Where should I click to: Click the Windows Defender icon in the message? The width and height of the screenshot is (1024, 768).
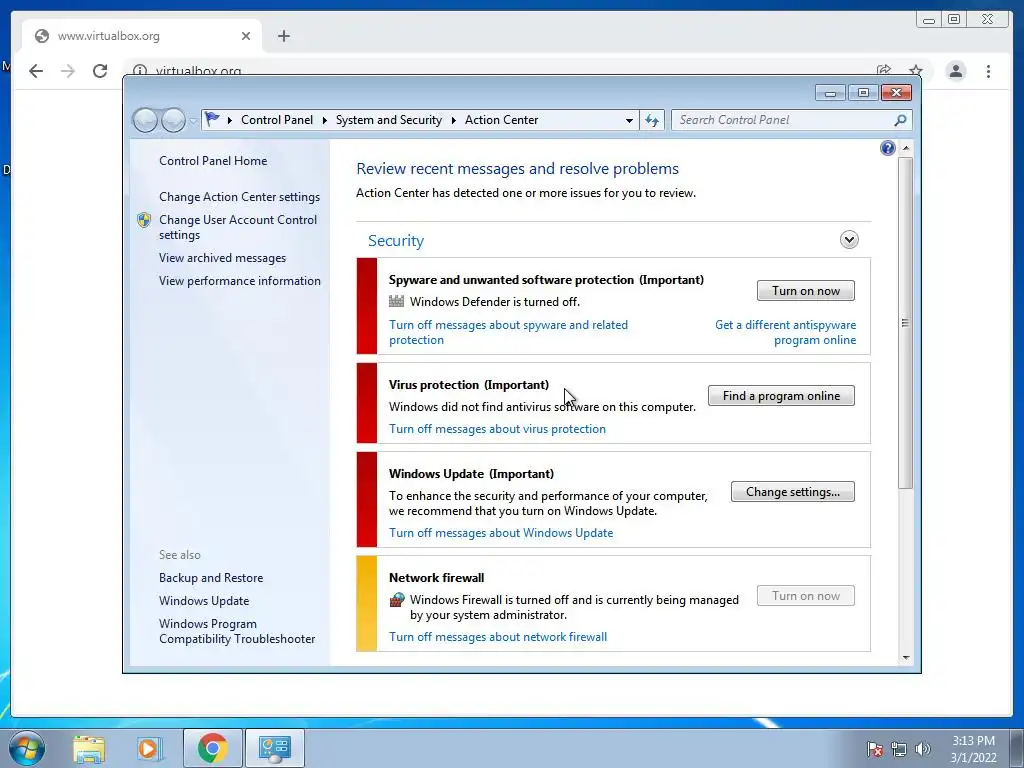396,301
